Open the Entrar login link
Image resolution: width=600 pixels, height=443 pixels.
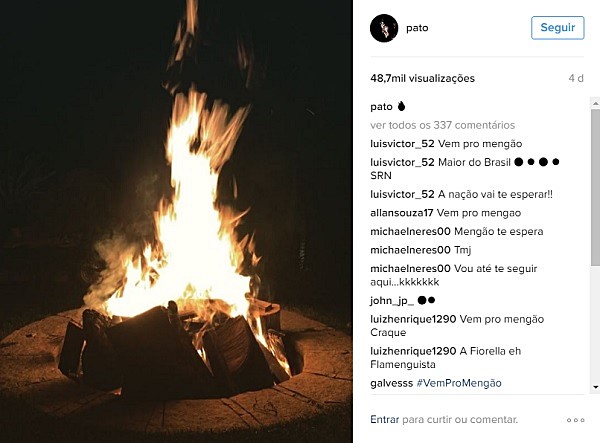[x=385, y=420]
